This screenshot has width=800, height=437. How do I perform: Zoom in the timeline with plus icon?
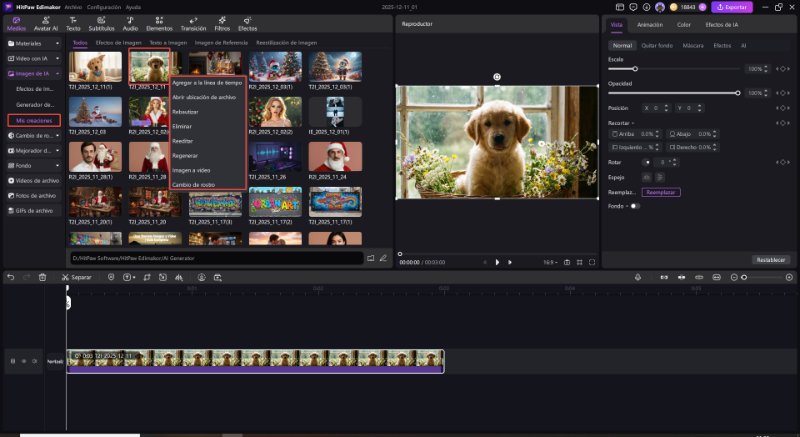point(789,277)
